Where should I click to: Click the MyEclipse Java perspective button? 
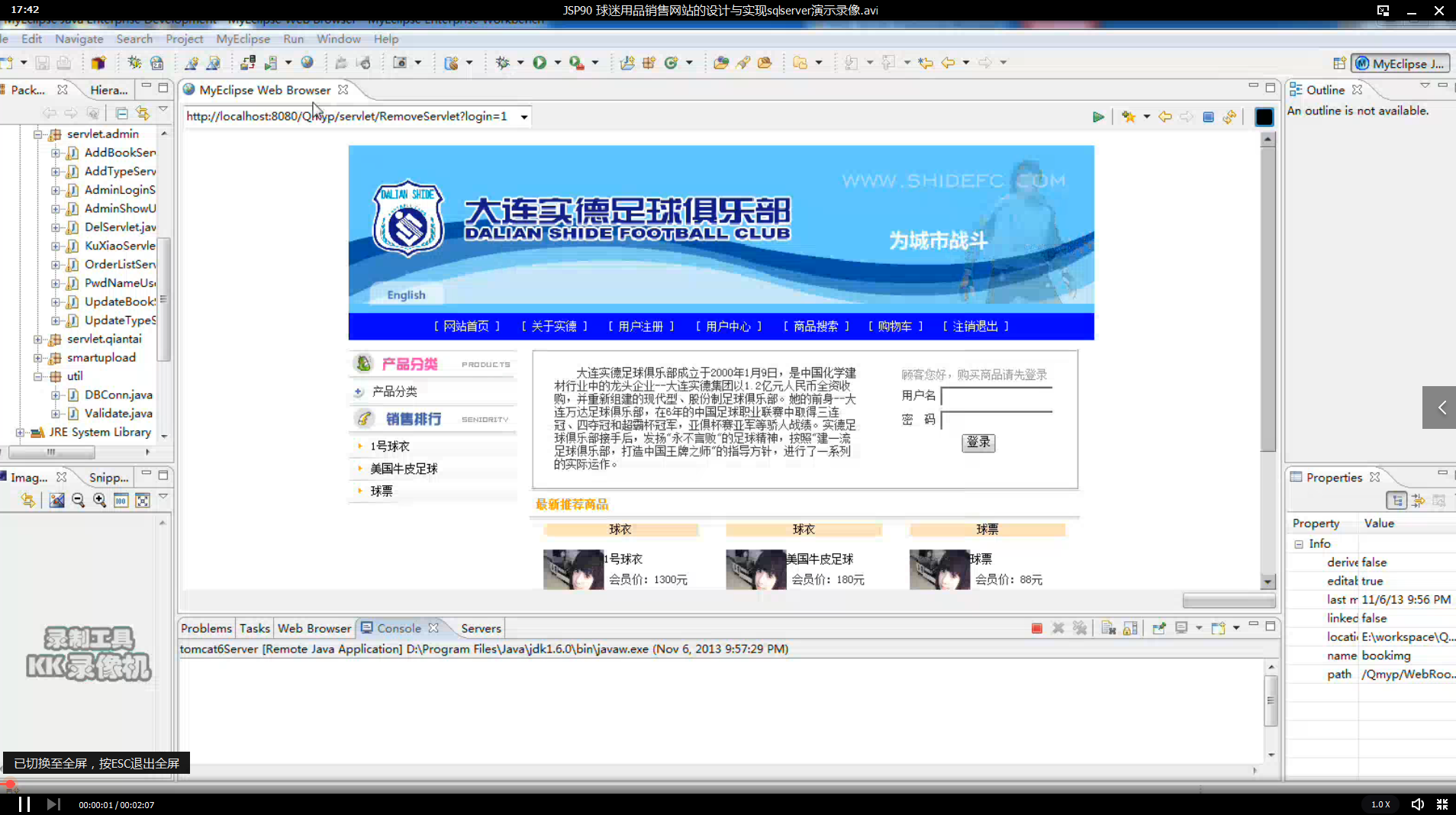coord(1400,63)
